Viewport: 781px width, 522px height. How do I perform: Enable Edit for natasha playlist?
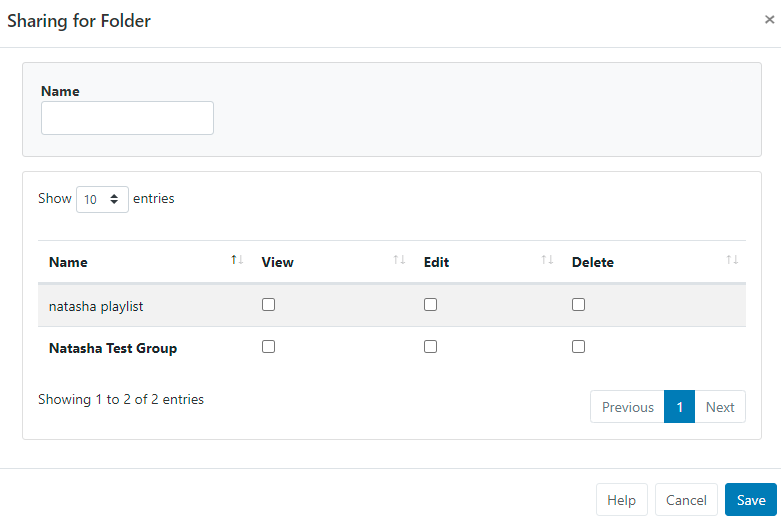coord(430,305)
